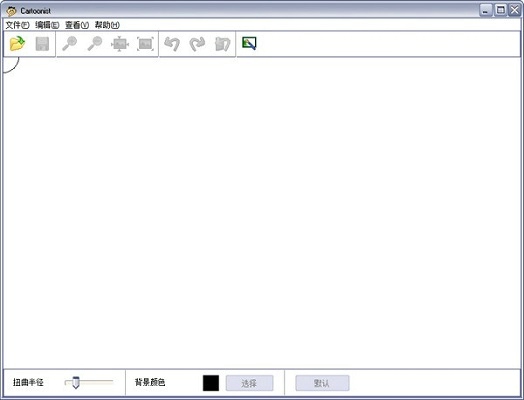Open the 文件 menu

[17, 25]
